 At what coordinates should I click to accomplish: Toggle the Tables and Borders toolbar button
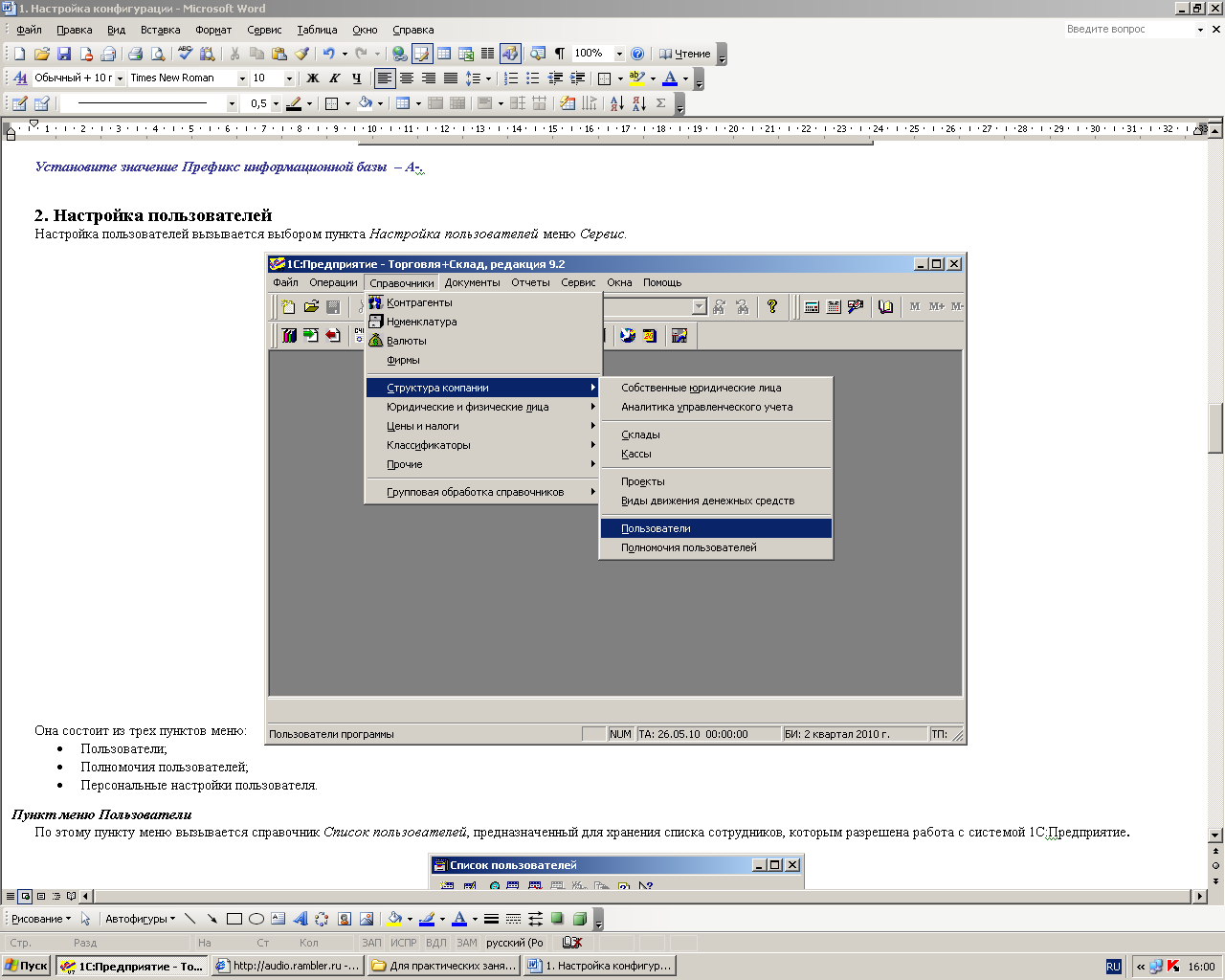coord(422,54)
